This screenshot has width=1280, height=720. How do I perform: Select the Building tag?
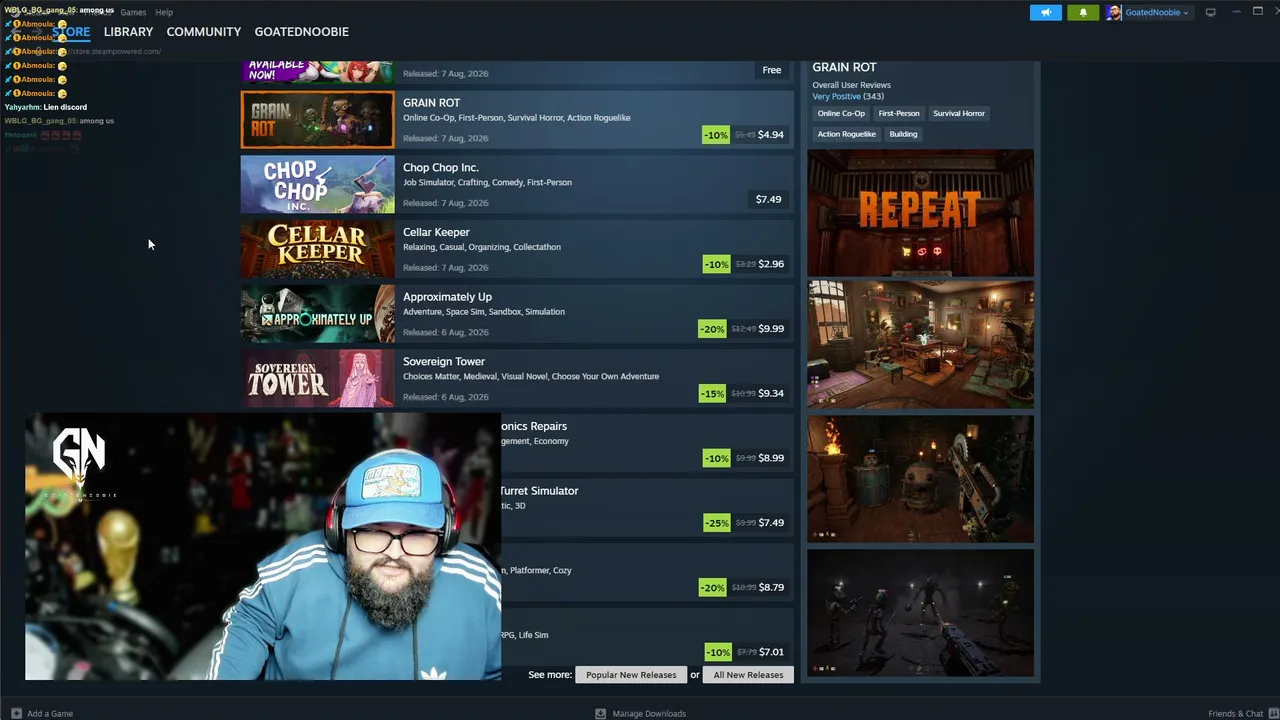[903, 134]
